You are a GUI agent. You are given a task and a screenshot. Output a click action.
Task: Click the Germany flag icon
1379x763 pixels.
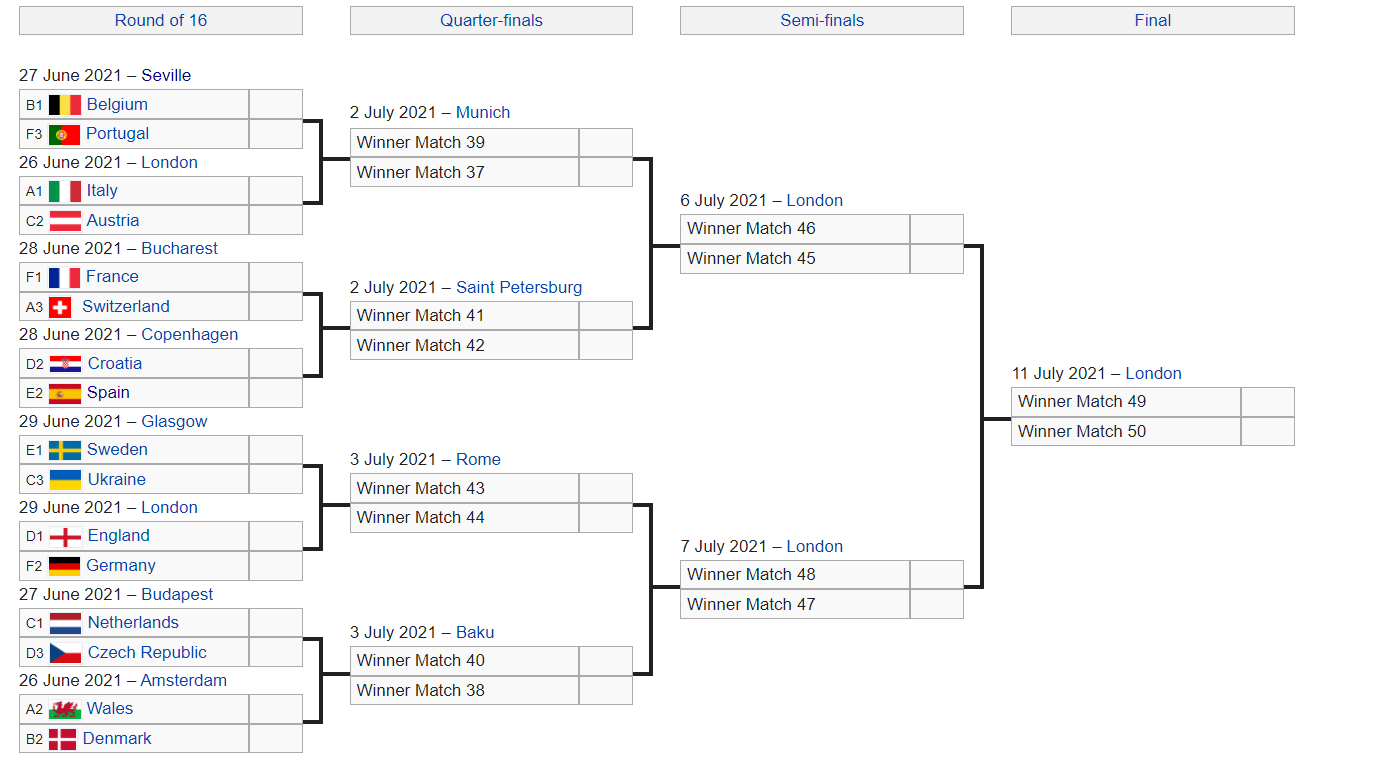tap(65, 566)
